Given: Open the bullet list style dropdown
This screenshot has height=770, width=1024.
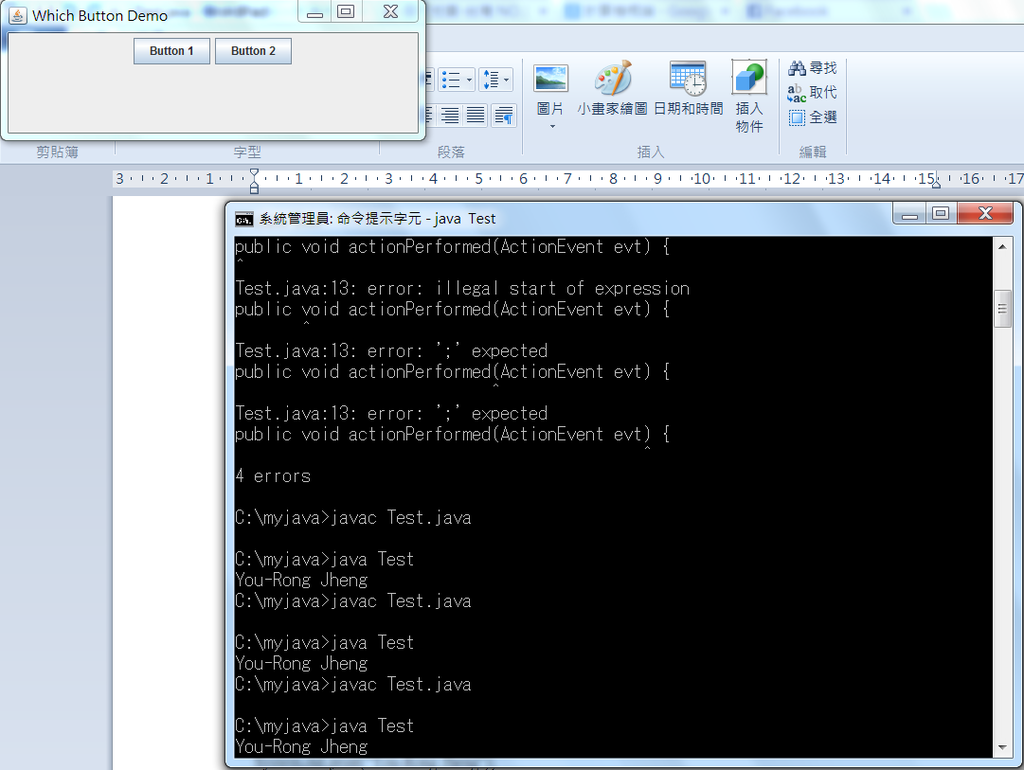Looking at the screenshot, I should click(469, 80).
